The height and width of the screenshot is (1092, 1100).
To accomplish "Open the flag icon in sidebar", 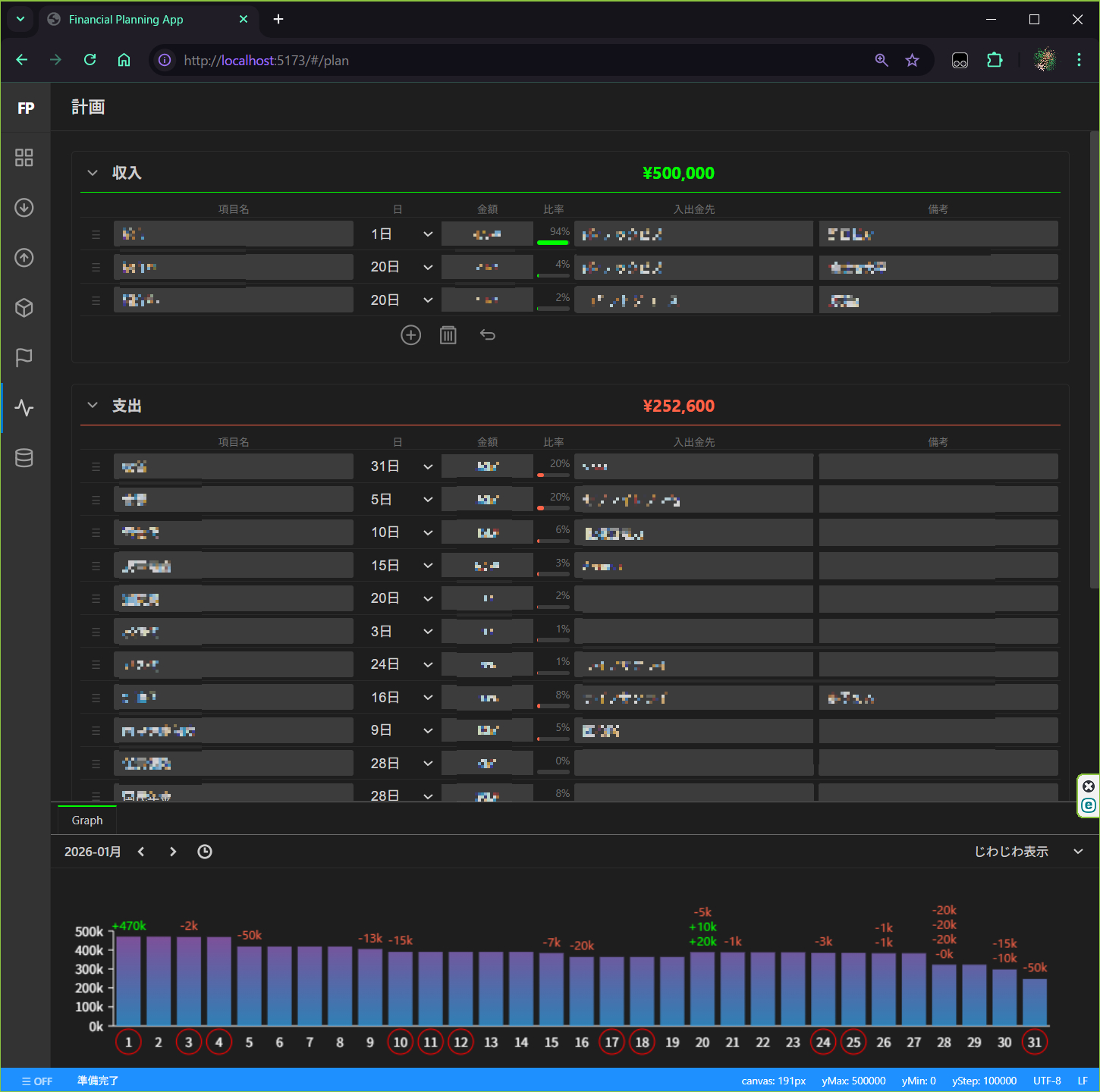I will (24, 357).
